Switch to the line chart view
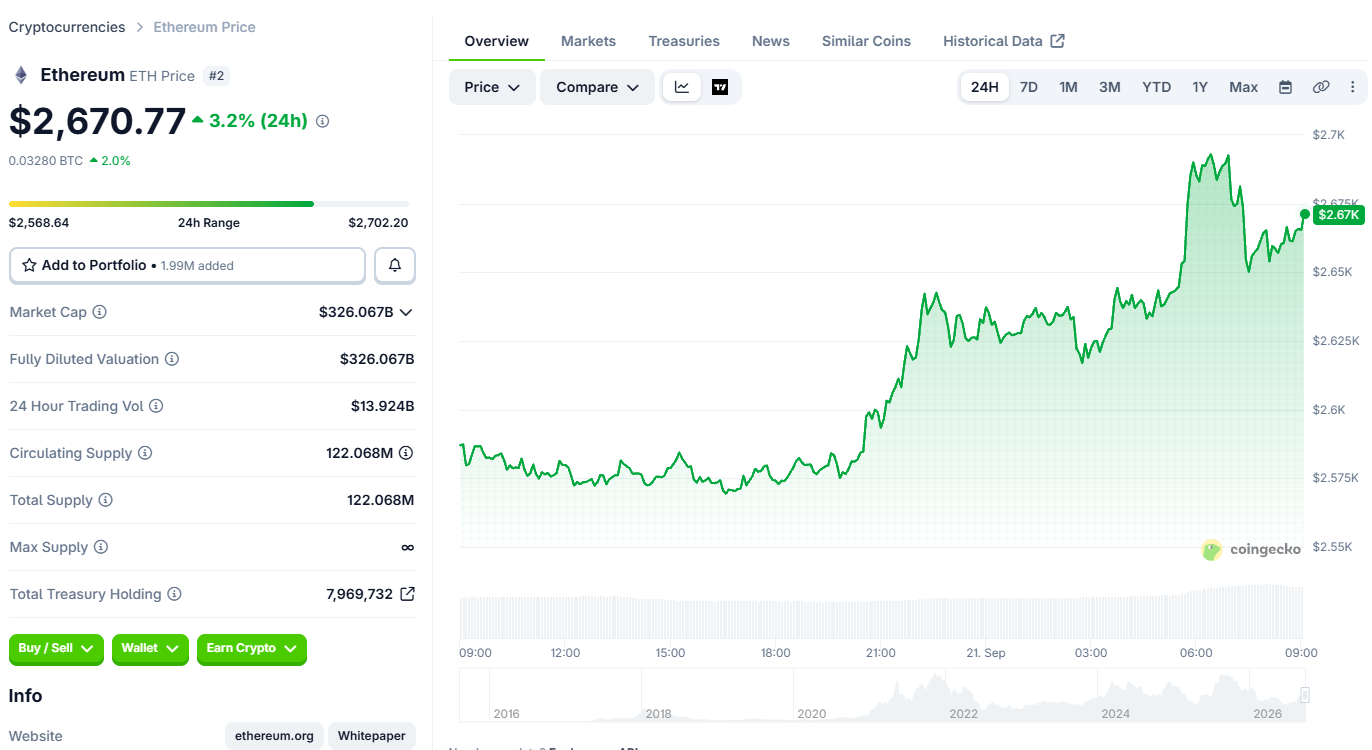Image resolution: width=1372 pixels, height=750 pixels. tap(682, 87)
